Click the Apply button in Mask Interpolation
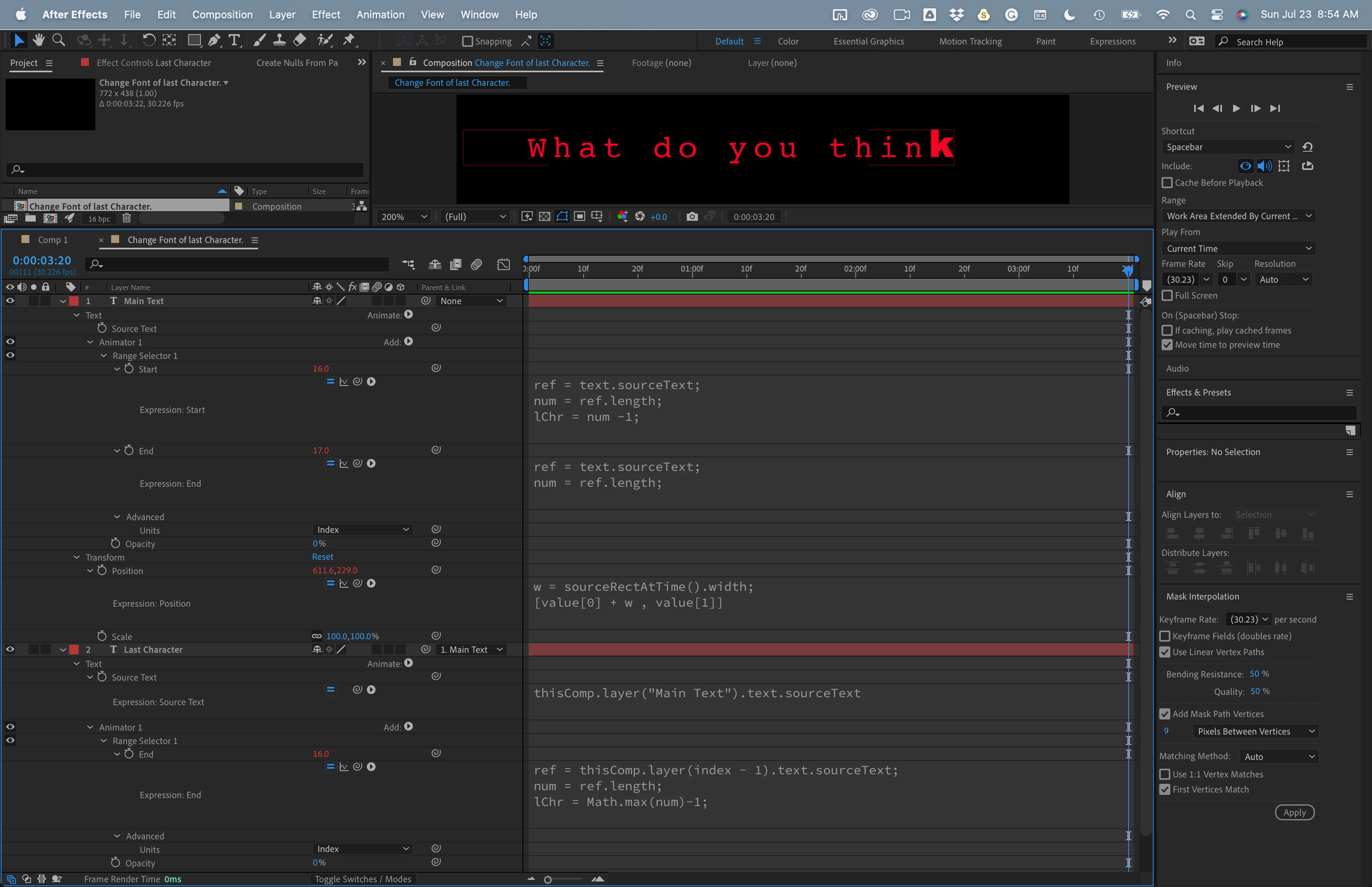The image size is (1372, 887). [1294, 812]
